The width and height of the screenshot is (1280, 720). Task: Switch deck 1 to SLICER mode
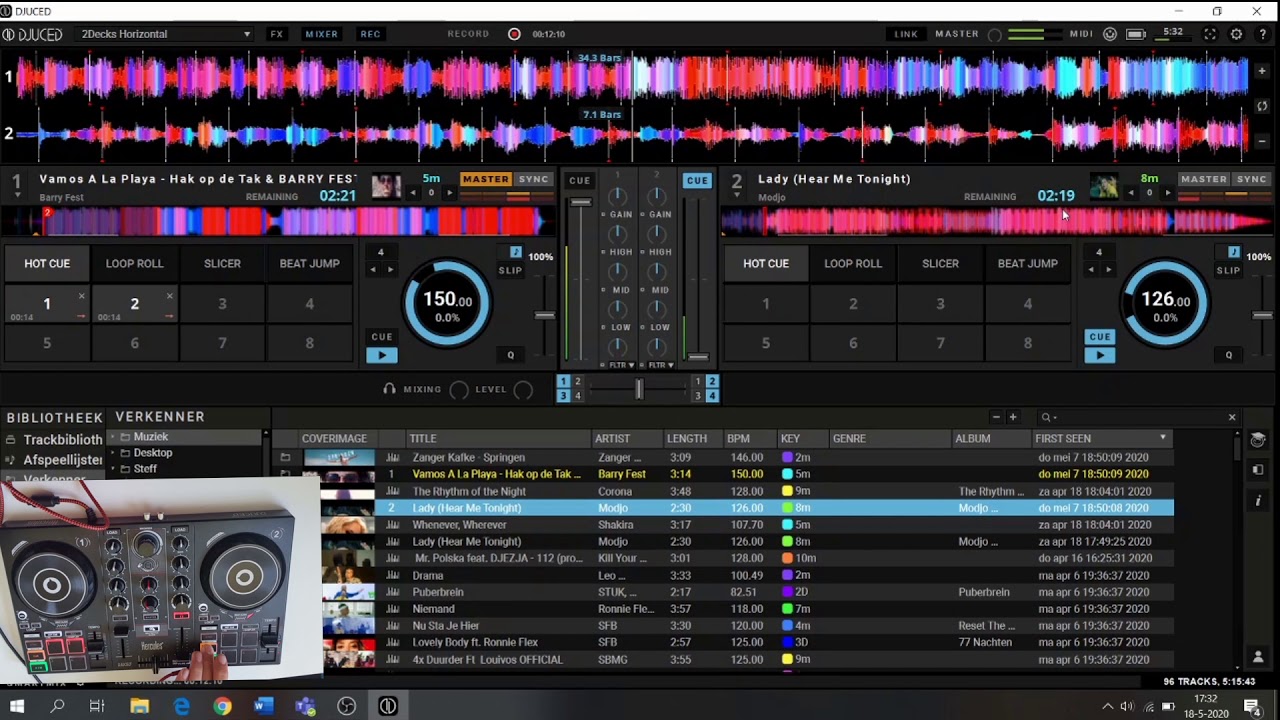click(222, 264)
